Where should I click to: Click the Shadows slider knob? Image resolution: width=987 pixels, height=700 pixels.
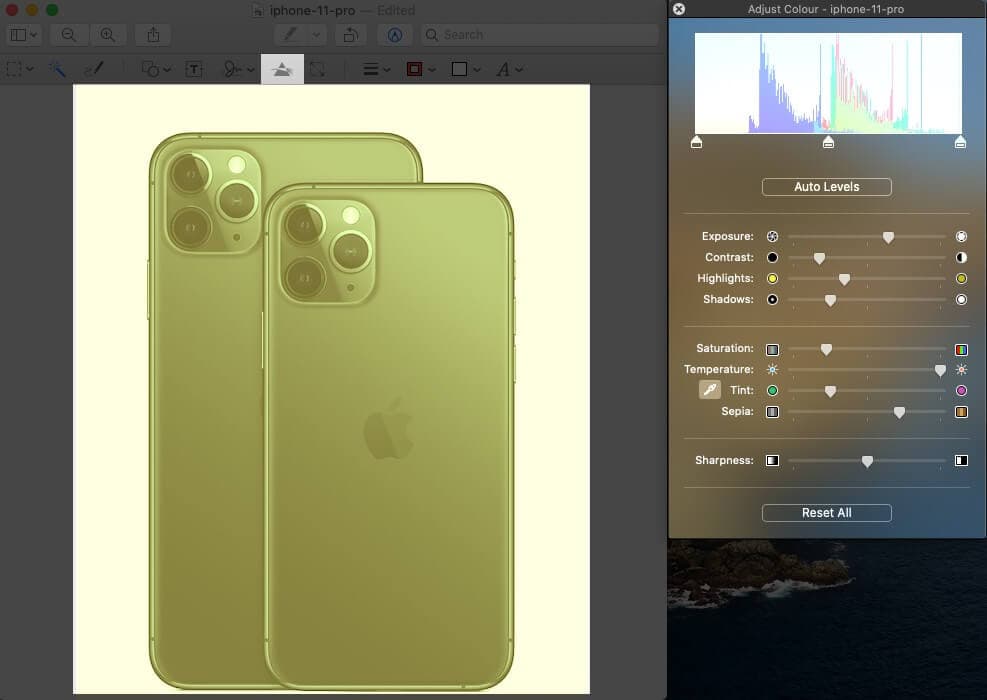click(830, 300)
